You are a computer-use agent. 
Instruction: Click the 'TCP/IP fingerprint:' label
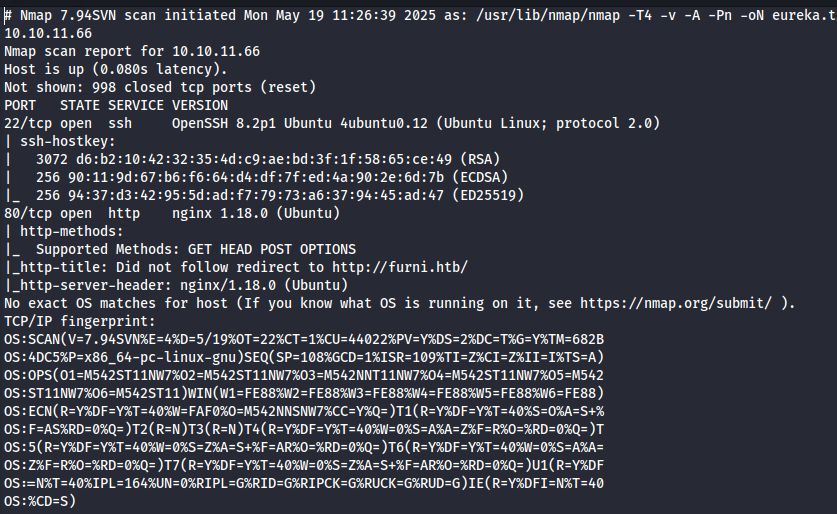(x=80, y=321)
